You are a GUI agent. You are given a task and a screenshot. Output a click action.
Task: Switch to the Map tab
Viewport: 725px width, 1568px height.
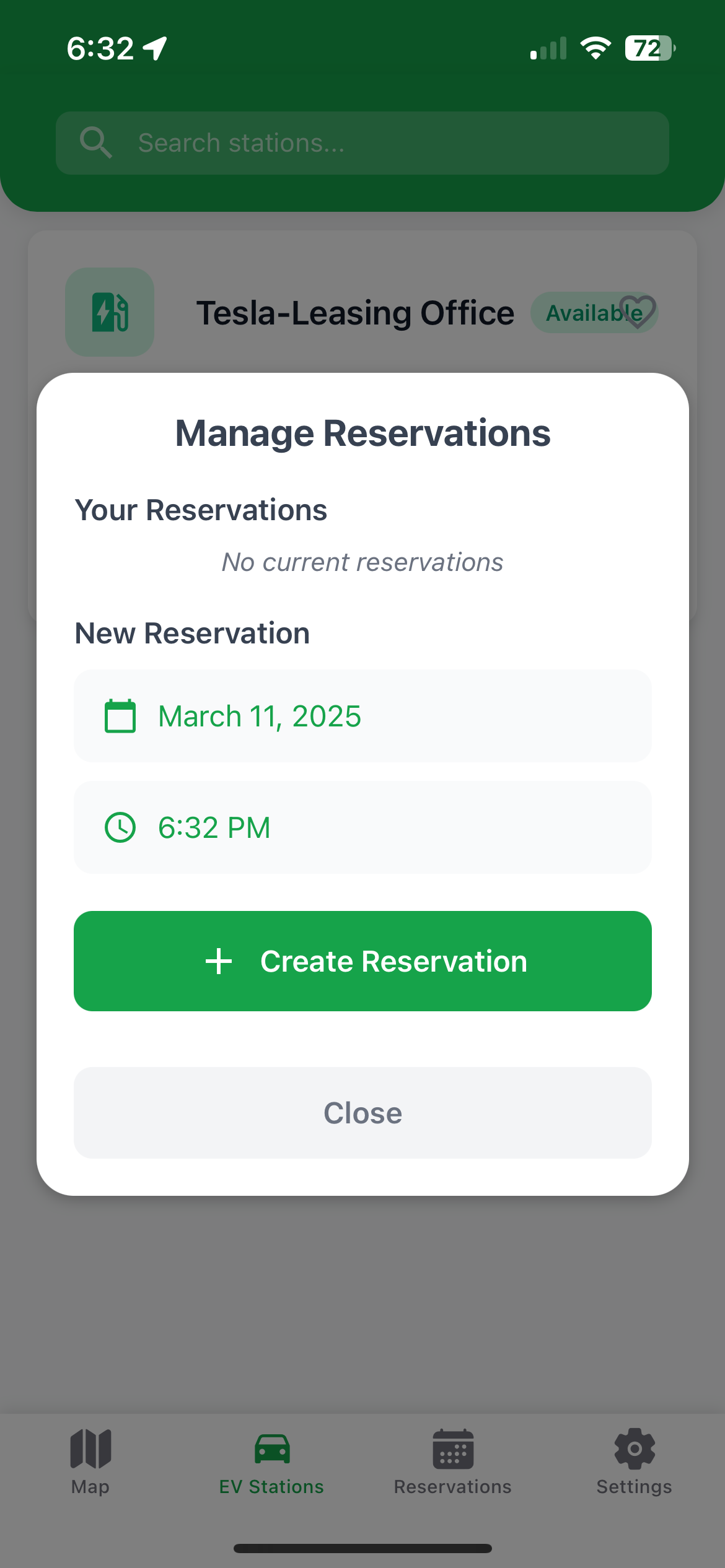point(90,1461)
